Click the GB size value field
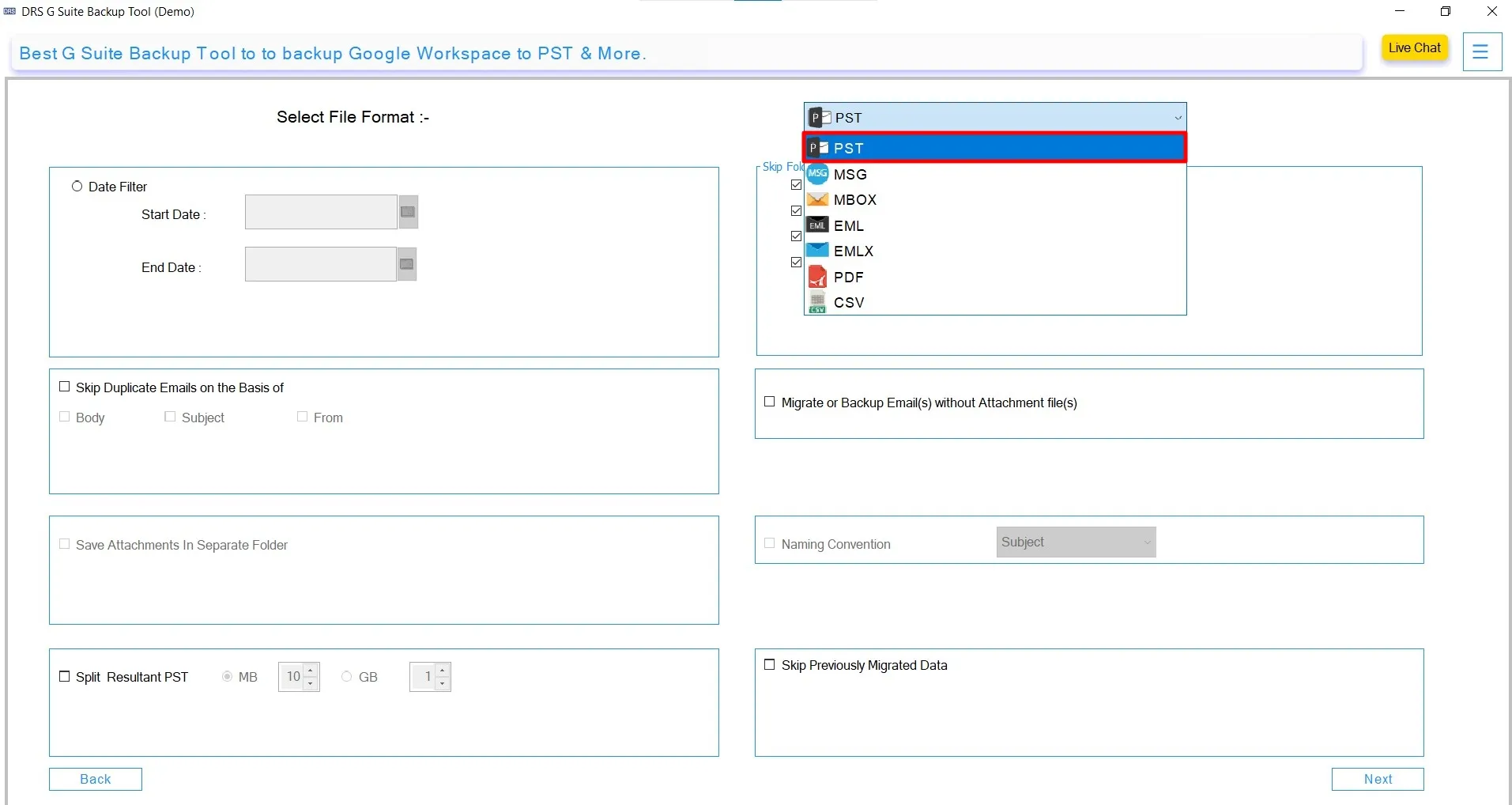1512x805 pixels. click(x=423, y=677)
